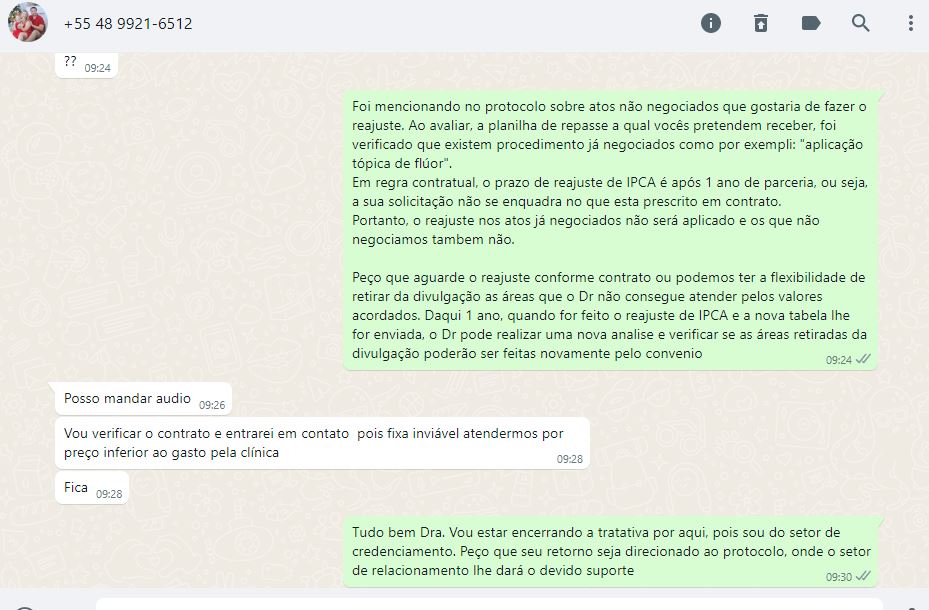Click the long green "Foi mencionando no protocolo" message
This screenshot has width=929, height=610.
click(x=610, y=230)
